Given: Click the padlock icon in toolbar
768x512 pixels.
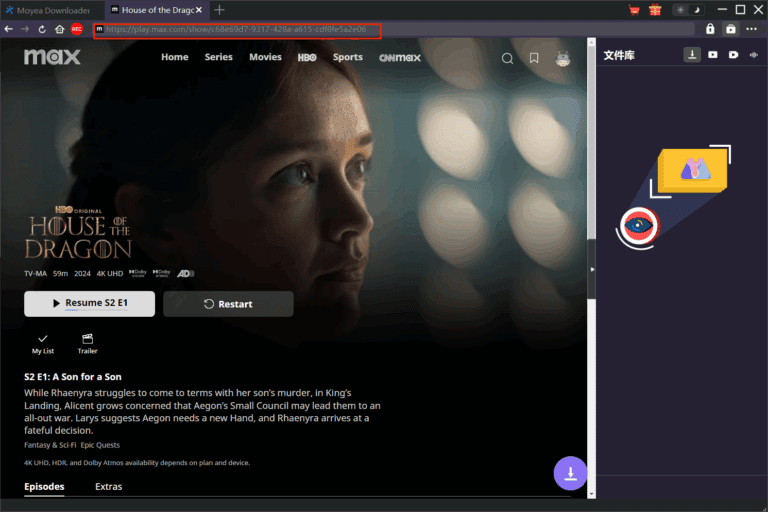Looking at the screenshot, I should 710,29.
